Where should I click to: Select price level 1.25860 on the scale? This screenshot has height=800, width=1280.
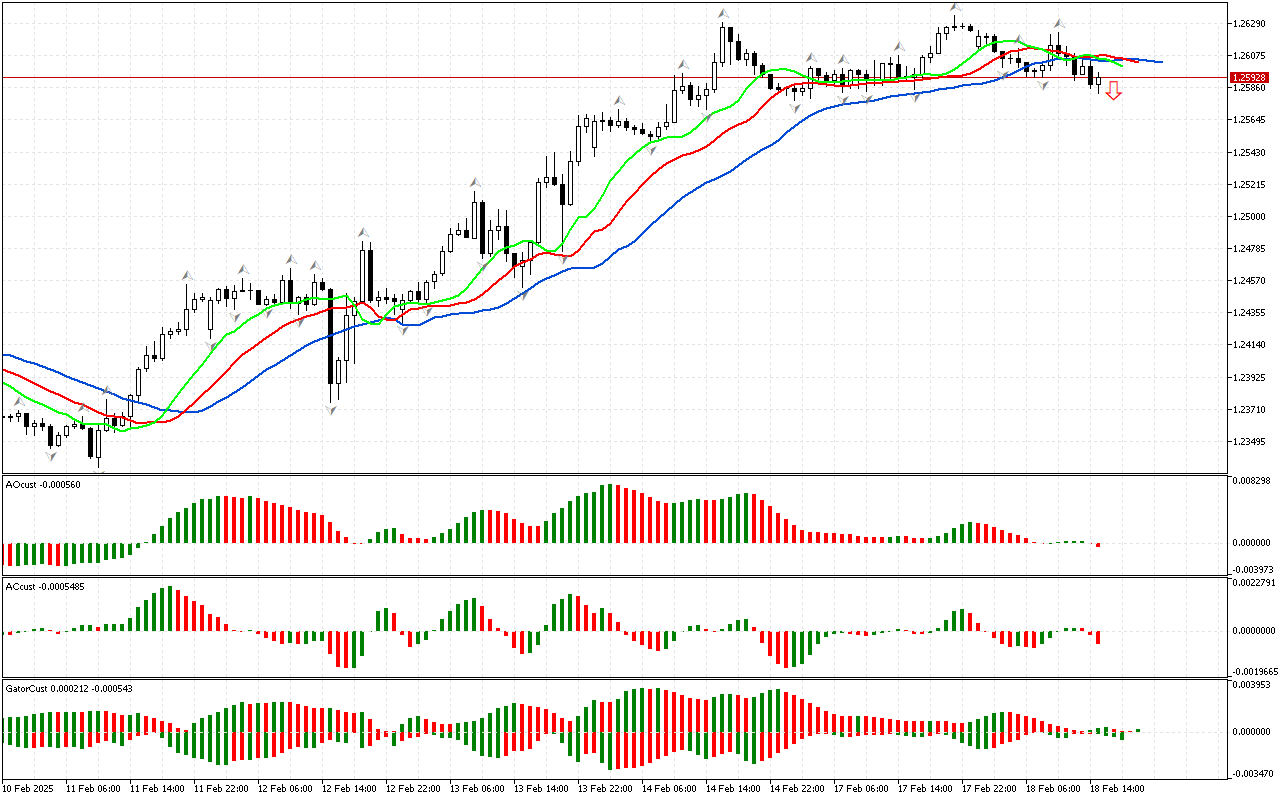click(x=1249, y=88)
